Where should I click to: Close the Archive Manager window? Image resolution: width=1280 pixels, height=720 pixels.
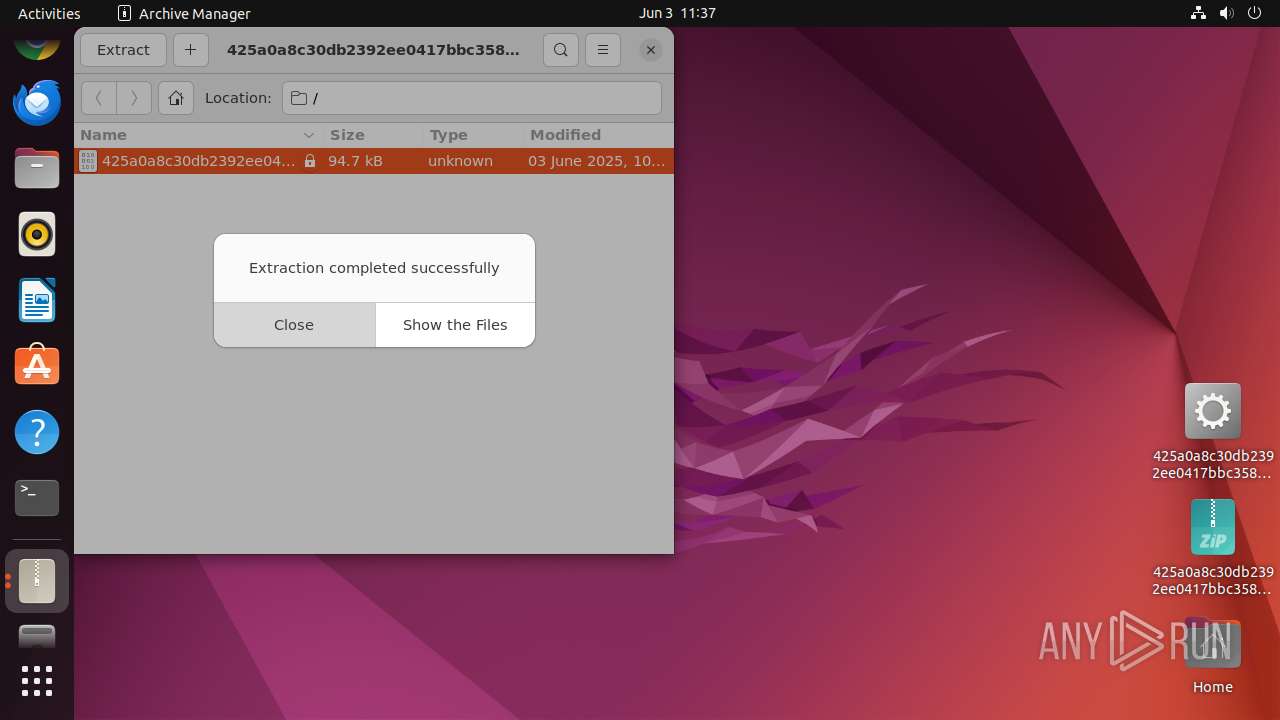coord(651,50)
